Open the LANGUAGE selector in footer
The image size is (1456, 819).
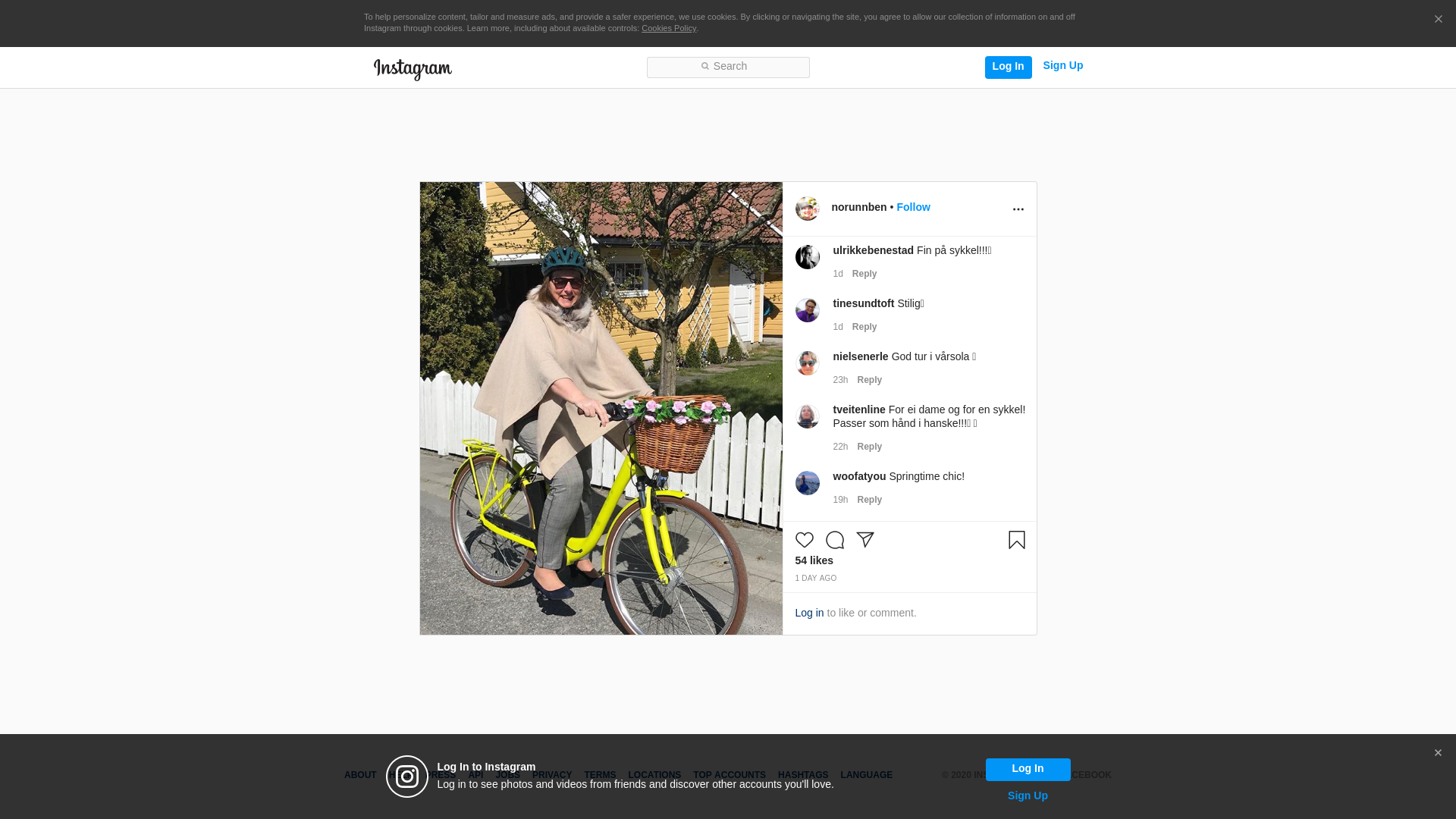pyautogui.click(x=867, y=775)
